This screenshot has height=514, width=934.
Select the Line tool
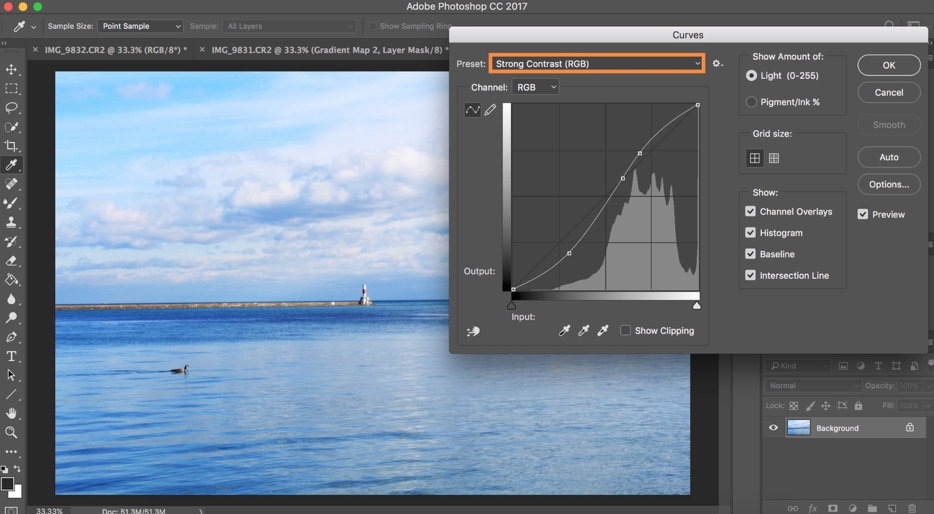coord(11,394)
